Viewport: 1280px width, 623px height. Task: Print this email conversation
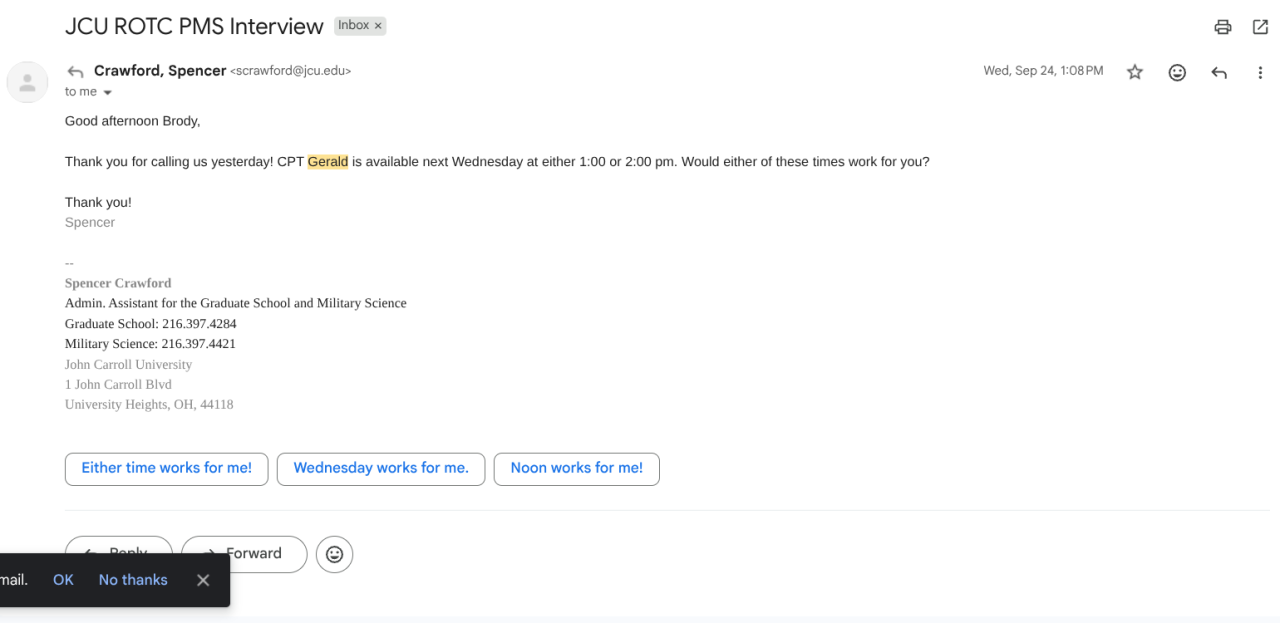pos(1222,27)
